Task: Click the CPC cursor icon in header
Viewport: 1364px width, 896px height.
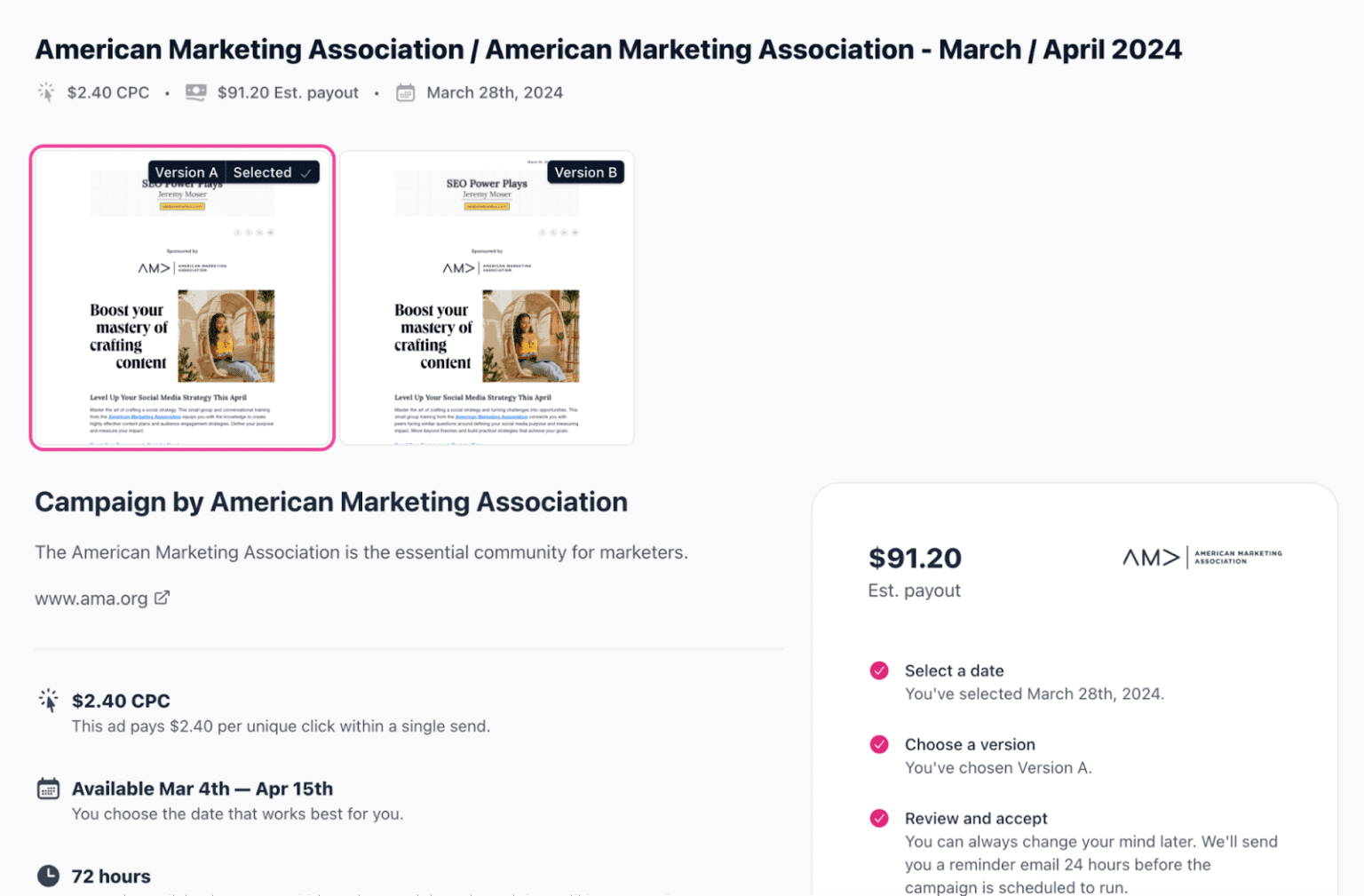Action: coord(46,92)
